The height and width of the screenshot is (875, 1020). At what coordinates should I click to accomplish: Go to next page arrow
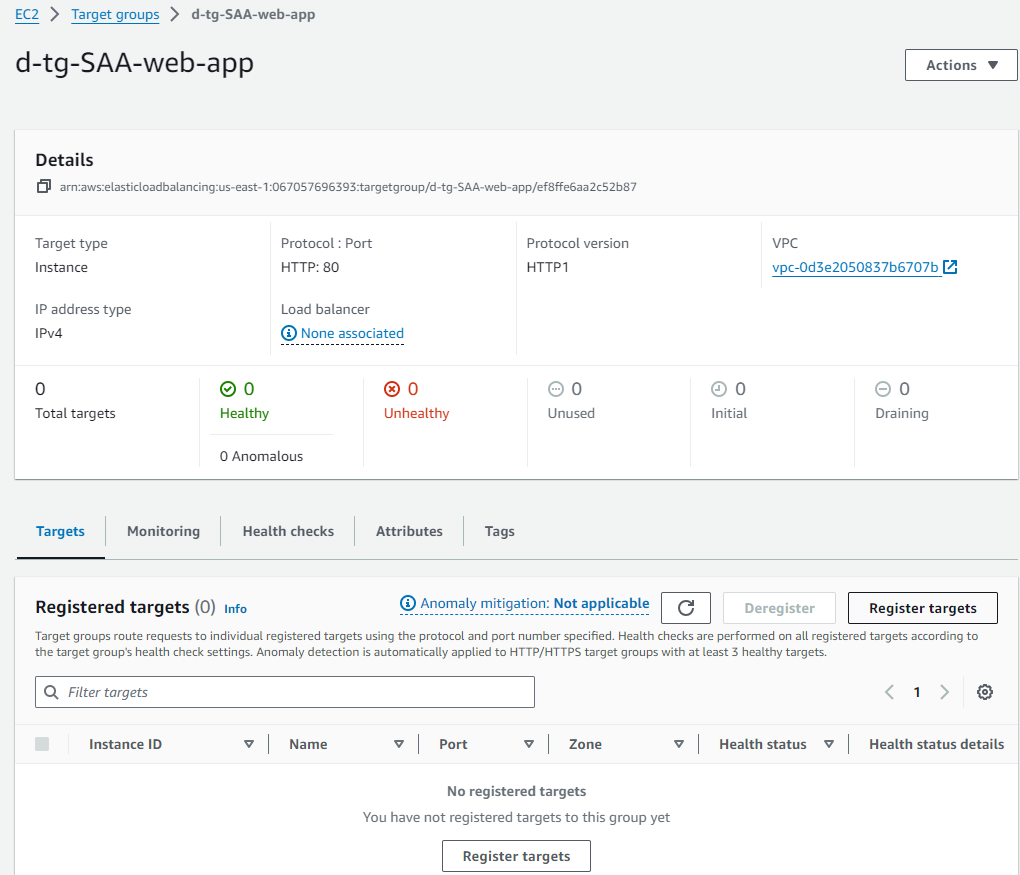pyautogui.click(x=944, y=692)
